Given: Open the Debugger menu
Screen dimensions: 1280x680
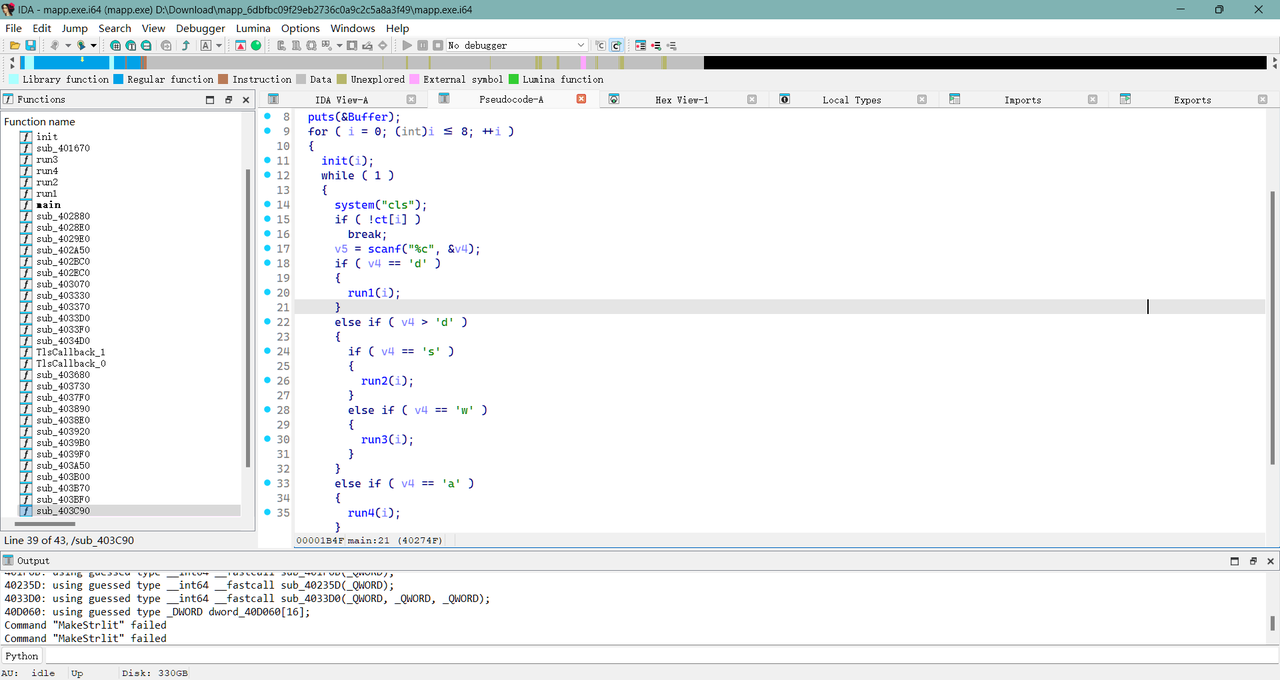Looking at the screenshot, I should 201,28.
